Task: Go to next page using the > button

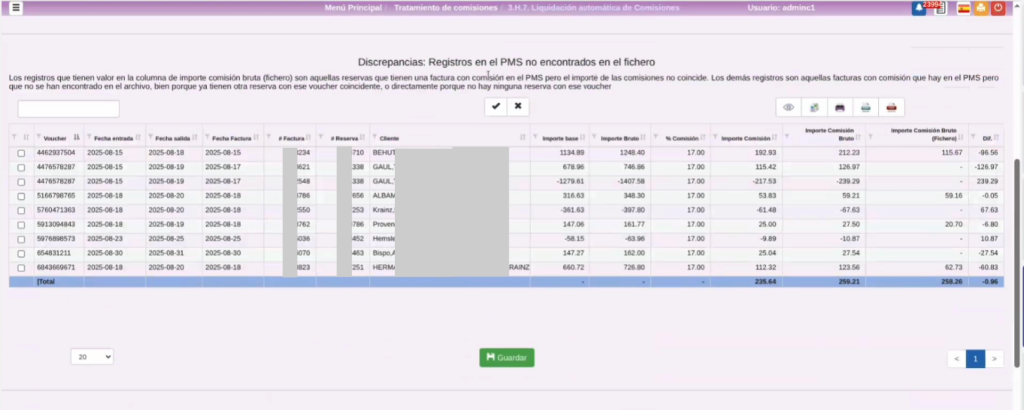Action: click(994, 358)
